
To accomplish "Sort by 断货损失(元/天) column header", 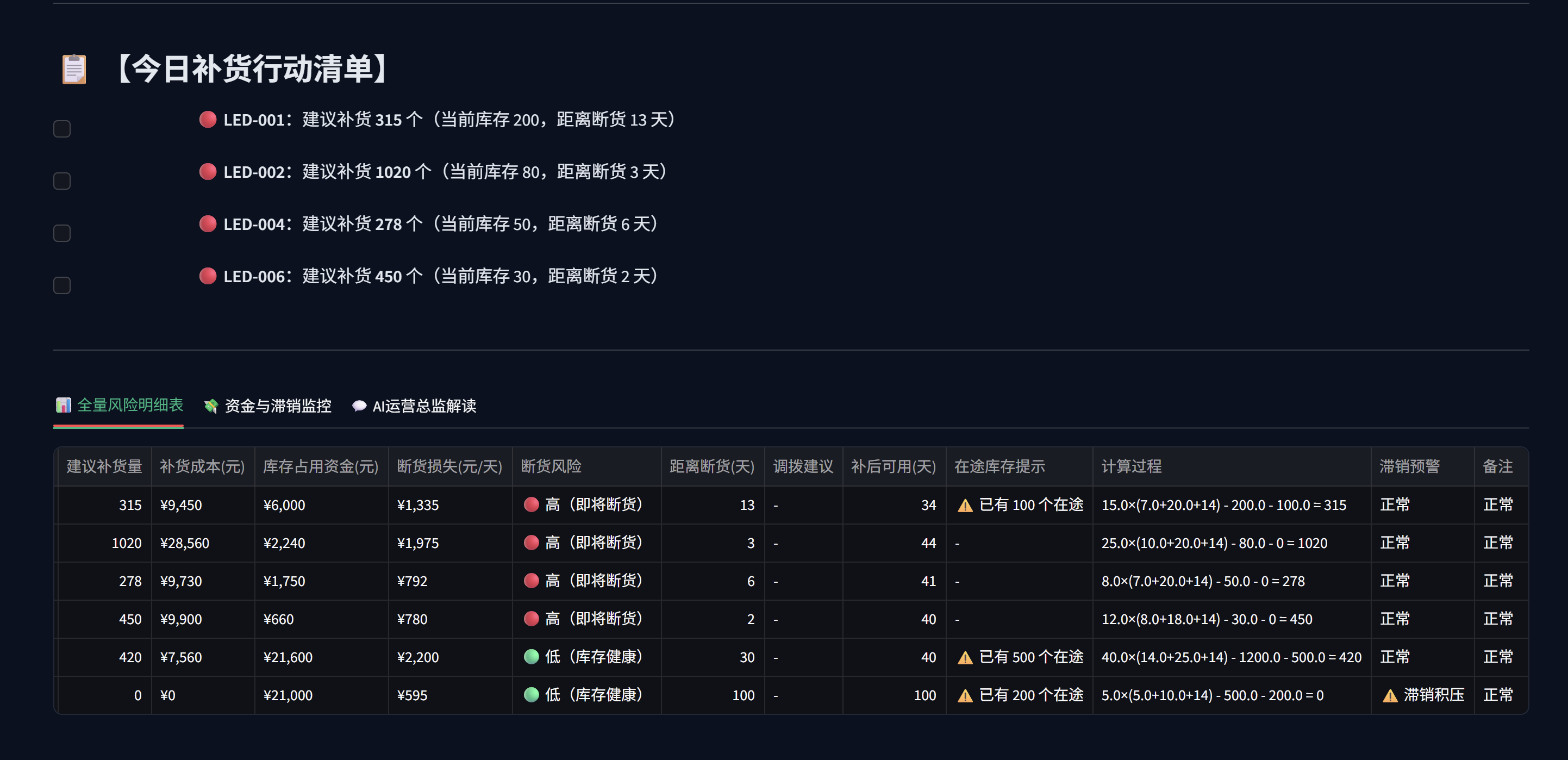I will [451, 466].
